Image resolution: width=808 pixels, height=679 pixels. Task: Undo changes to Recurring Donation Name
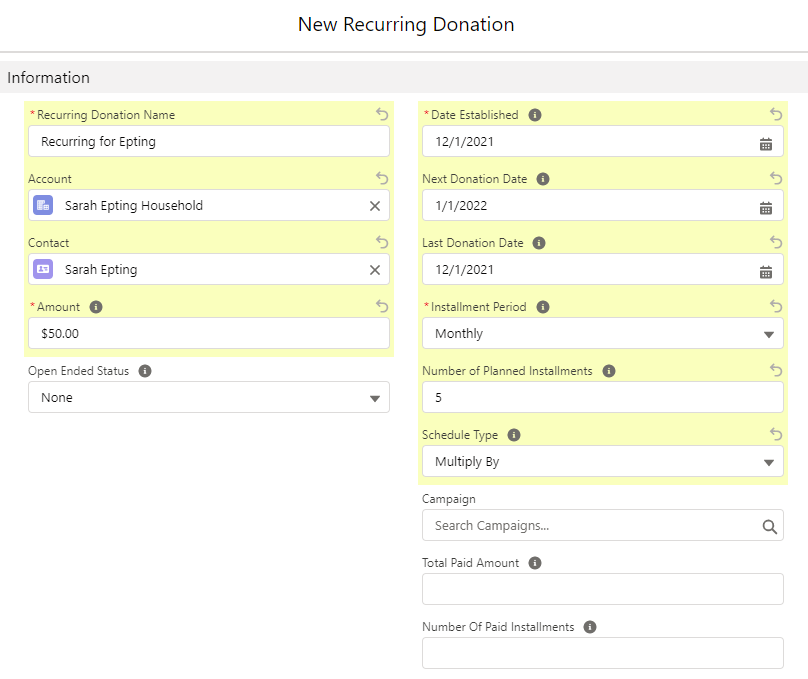click(381, 115)
